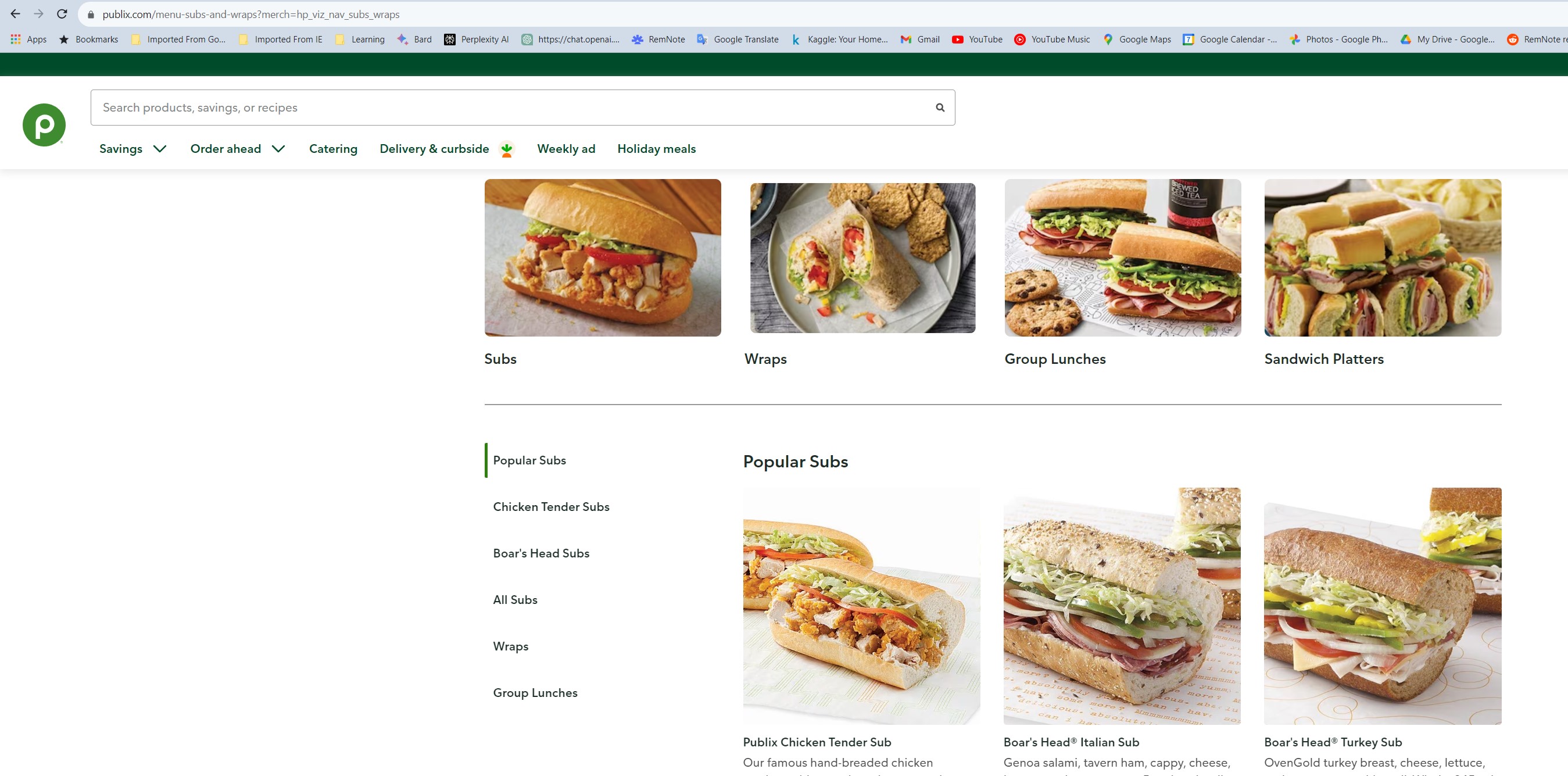Open the Learning bookmark folder
The height and width of the screenshot is (776, 1568).
(x=359, y=39)
